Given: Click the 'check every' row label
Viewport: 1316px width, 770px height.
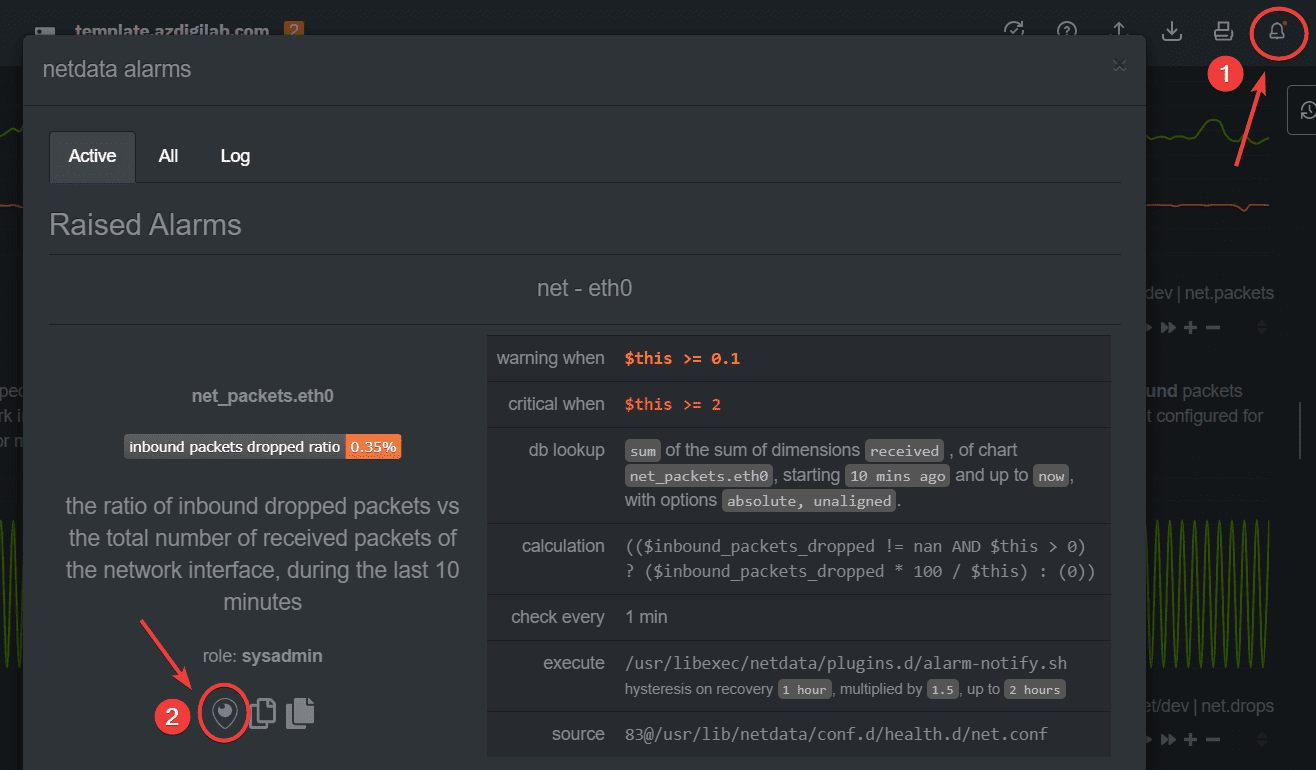Looking at the screenshot, I should coord(558,617).
